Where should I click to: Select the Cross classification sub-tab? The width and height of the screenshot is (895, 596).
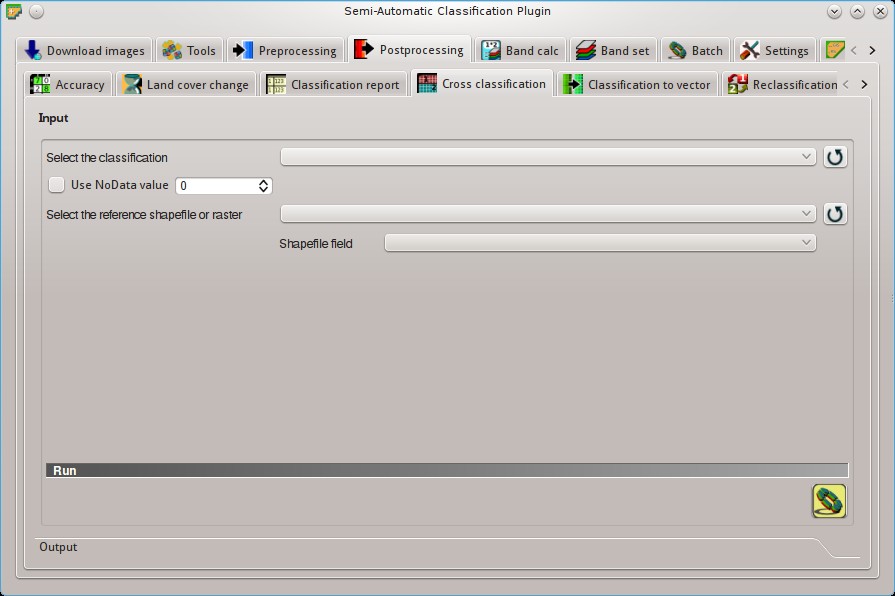tap(482, 83)
